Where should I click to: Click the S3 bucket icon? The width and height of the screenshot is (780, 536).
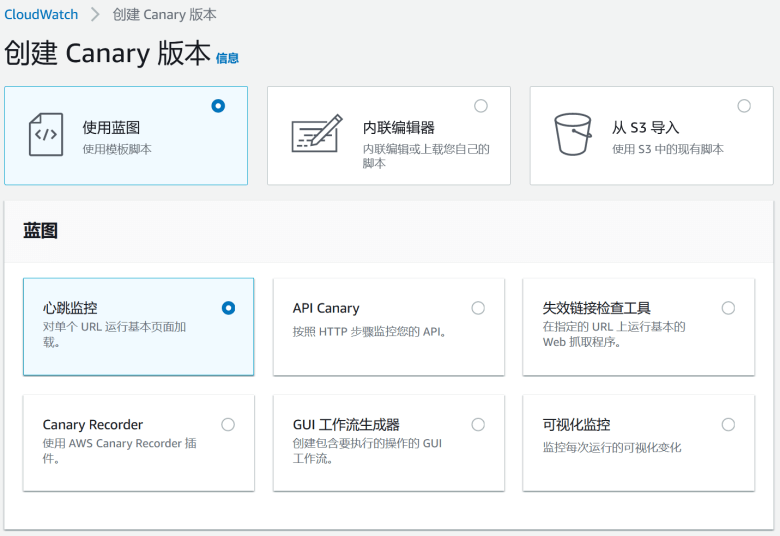573,134
